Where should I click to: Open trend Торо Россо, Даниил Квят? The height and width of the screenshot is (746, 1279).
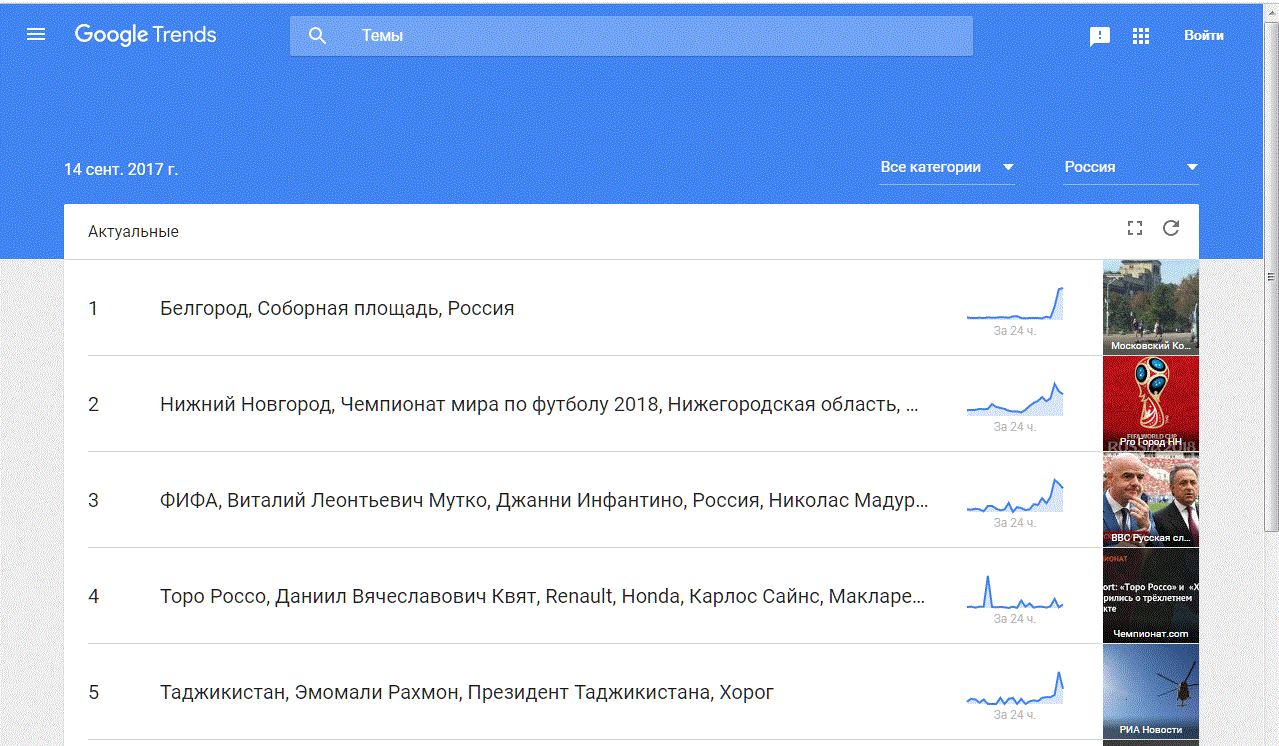point(543,596)
